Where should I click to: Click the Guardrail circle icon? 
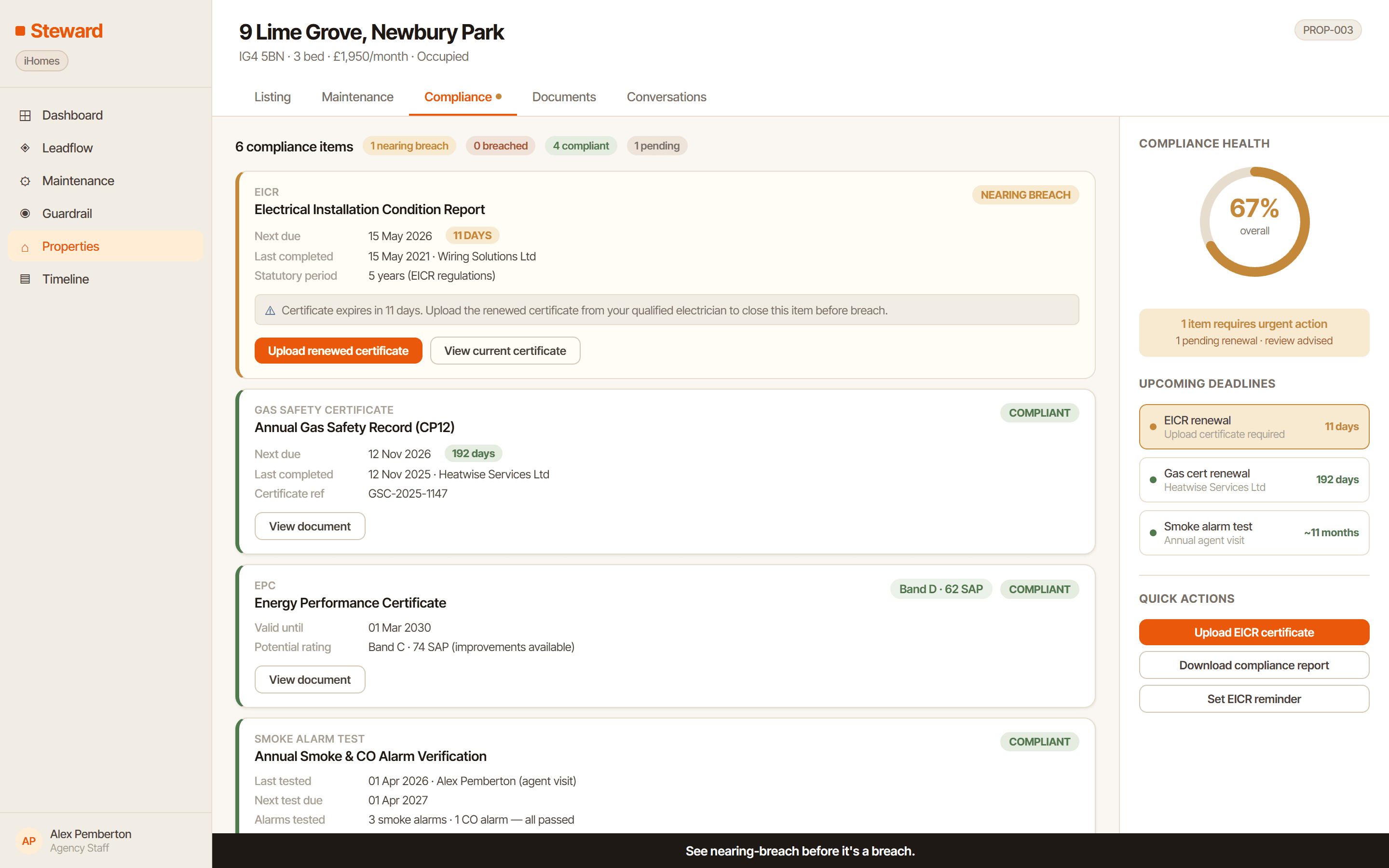[x=25, y=214]
